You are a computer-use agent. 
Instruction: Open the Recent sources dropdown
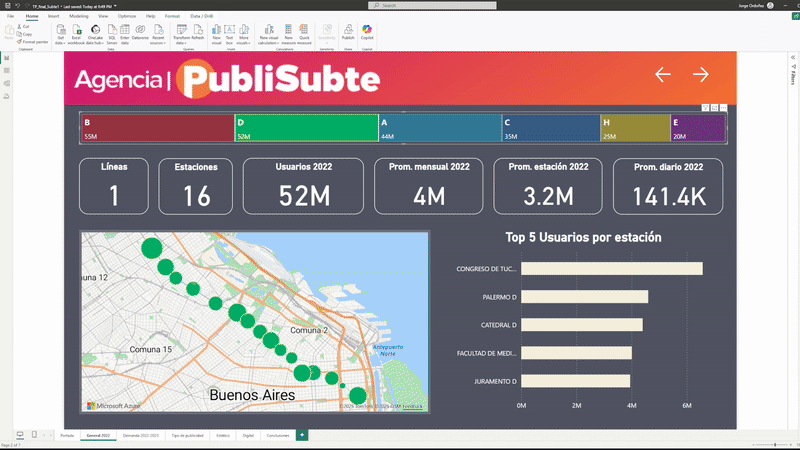click(x=157, y=41)
